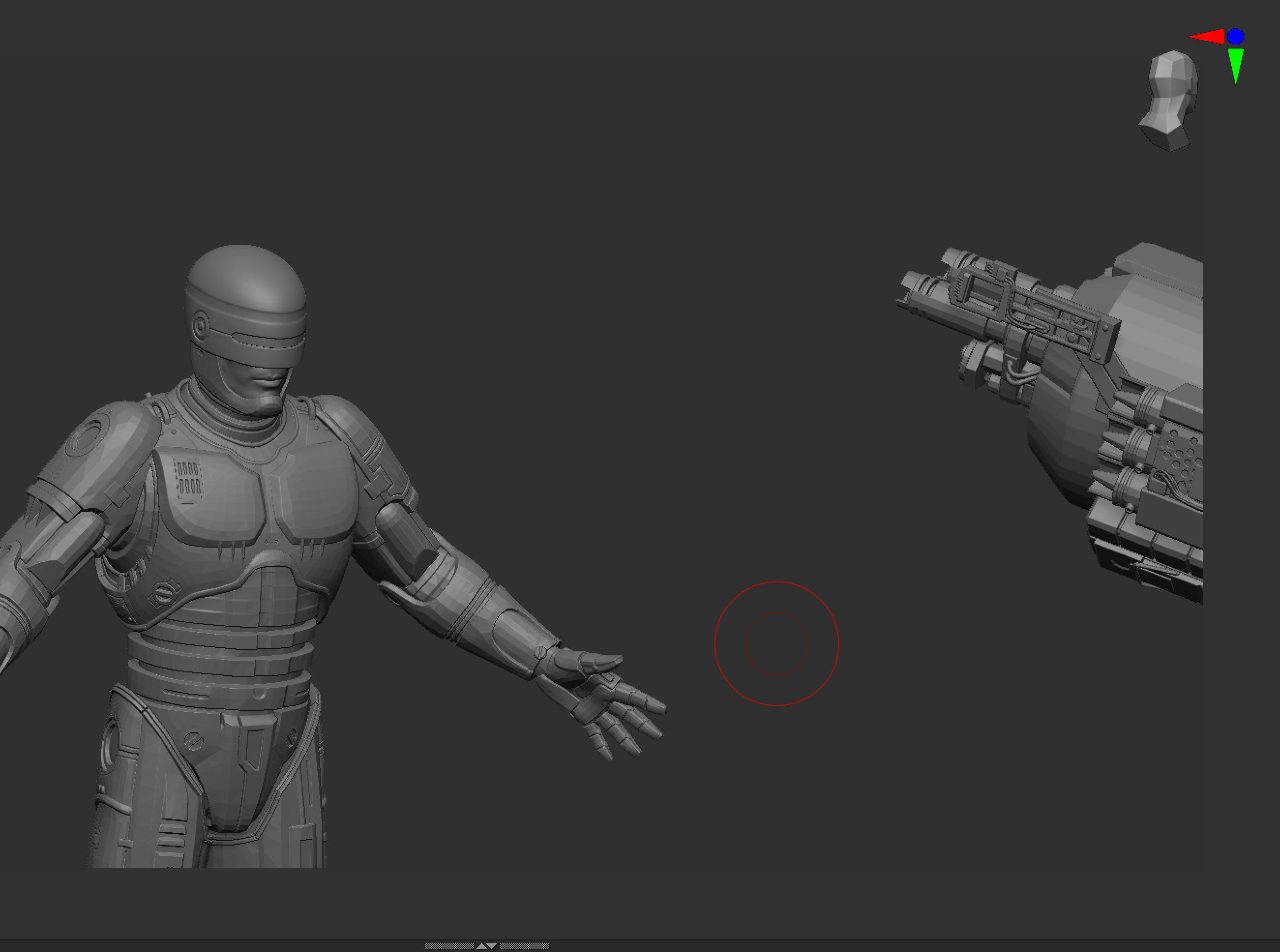The image size is (1280, 952).
Task: Click the bottom tray divider arrows
Action: pos(487,946)
